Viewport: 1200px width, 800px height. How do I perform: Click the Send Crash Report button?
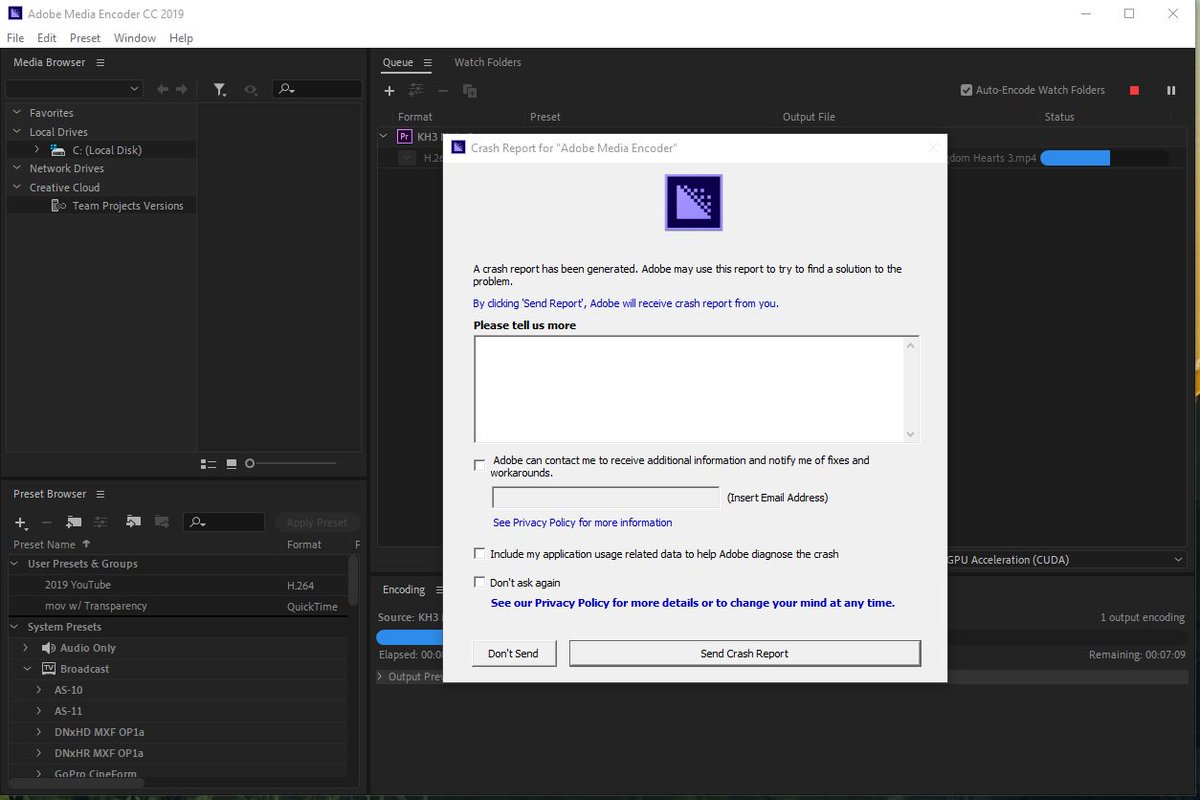coord(744,654)
